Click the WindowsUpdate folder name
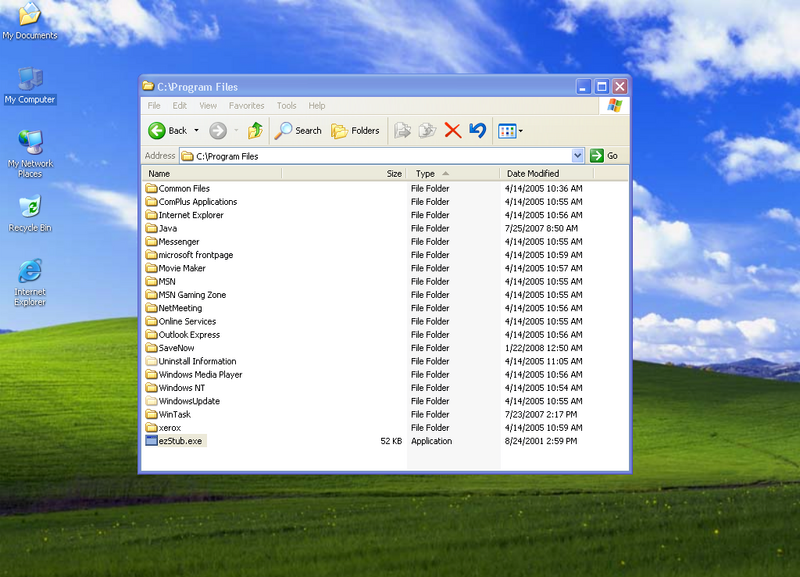The height and width of the screenshot is (577, 800). tap(189, 401)
